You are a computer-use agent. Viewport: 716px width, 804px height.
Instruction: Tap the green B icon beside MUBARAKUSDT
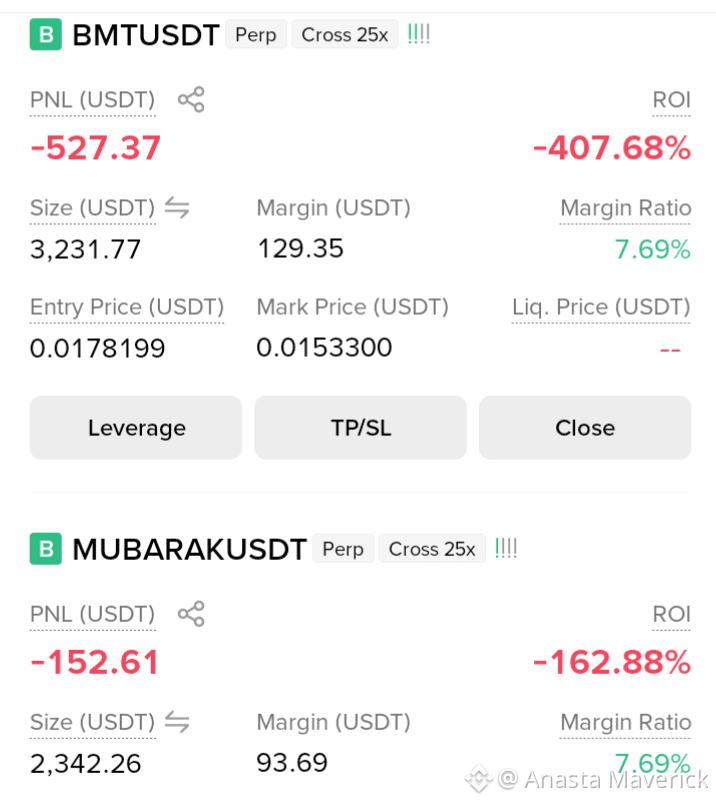(46, 549)
